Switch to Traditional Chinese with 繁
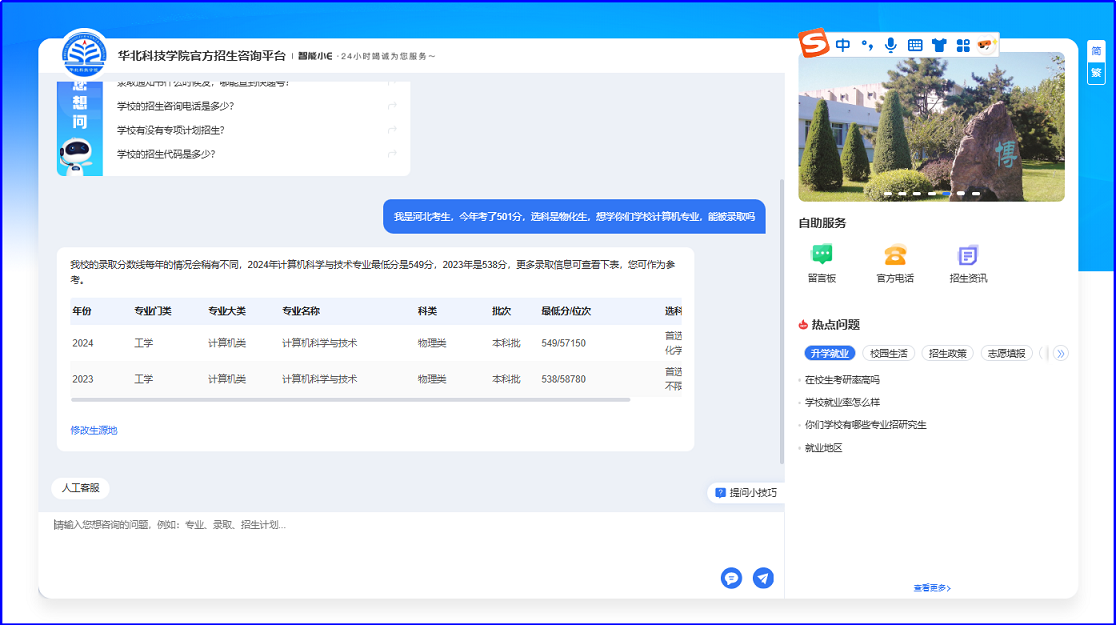This screenshot has width=1116, height=625. click(1096, 73)
